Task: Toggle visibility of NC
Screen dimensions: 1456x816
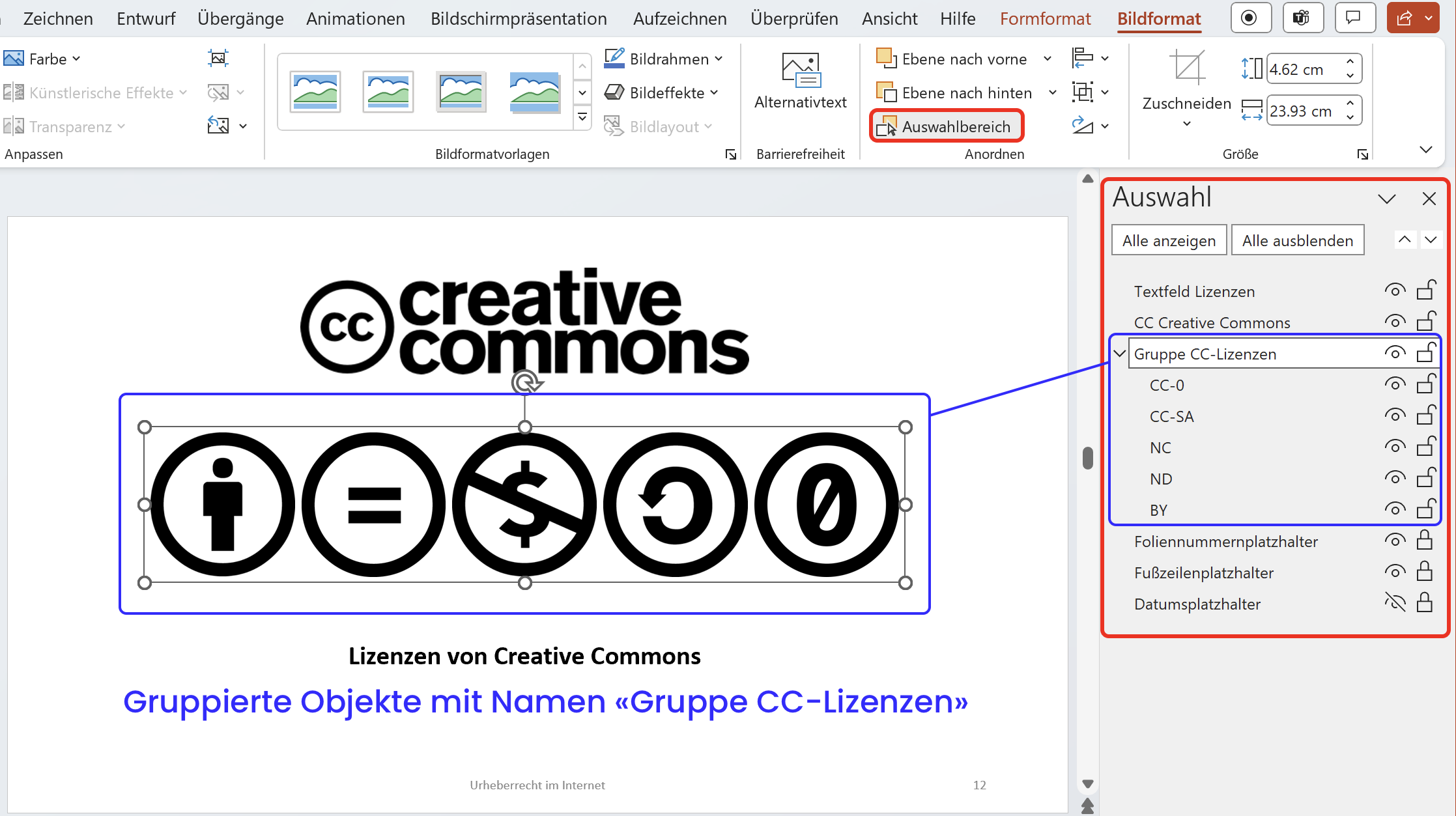Action: [1395, 447]
